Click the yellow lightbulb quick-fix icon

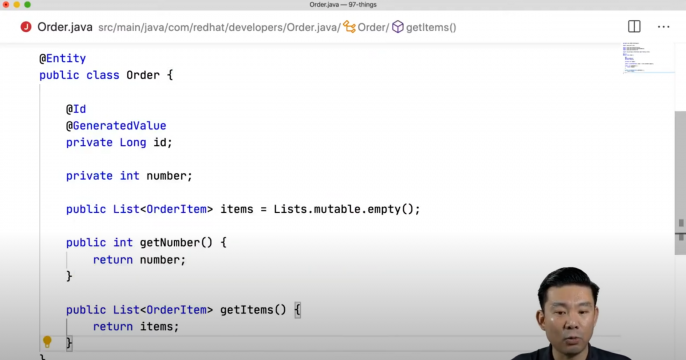[47, 342]
